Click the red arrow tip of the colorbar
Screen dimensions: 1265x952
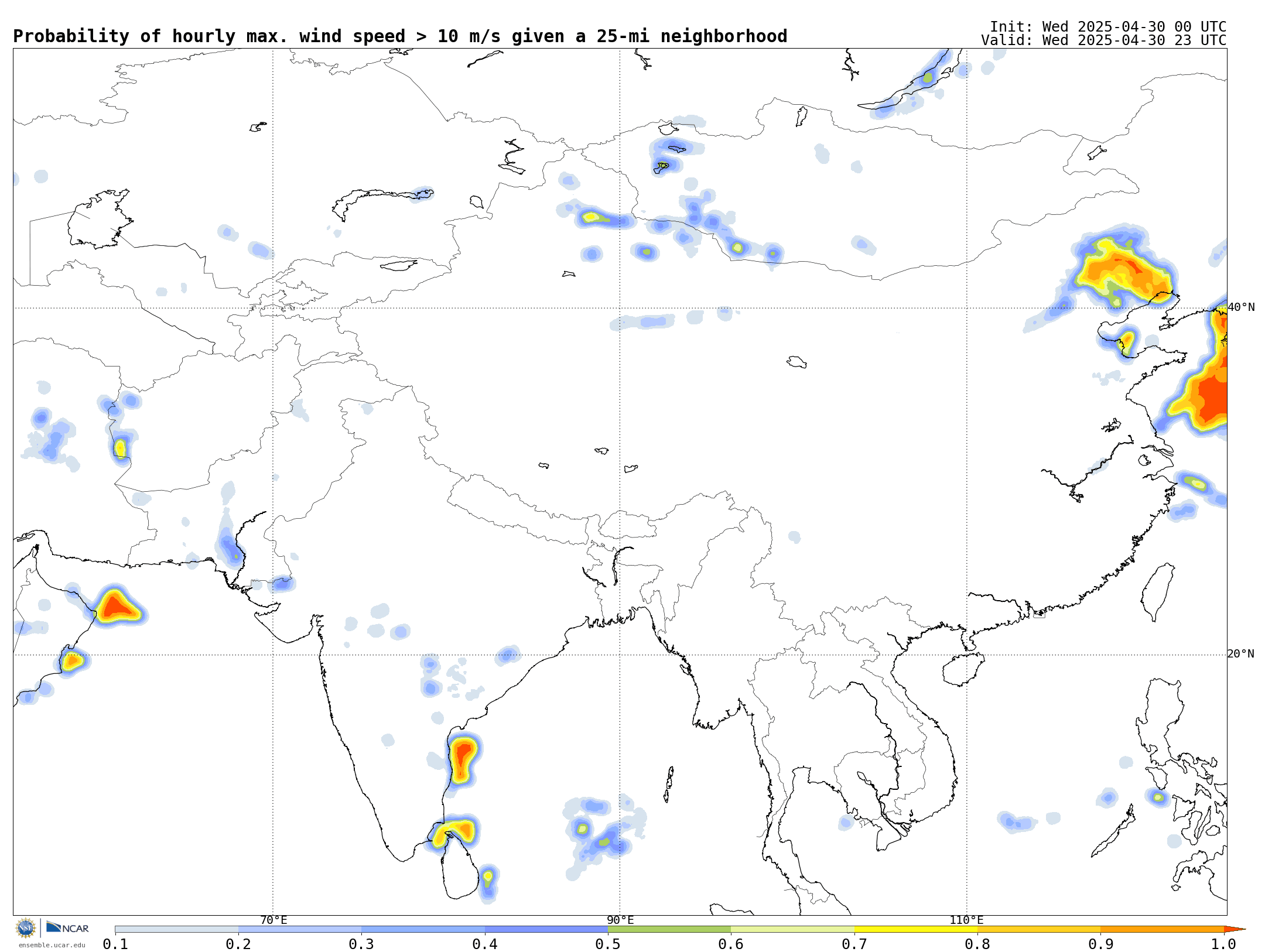(1235, 929)
